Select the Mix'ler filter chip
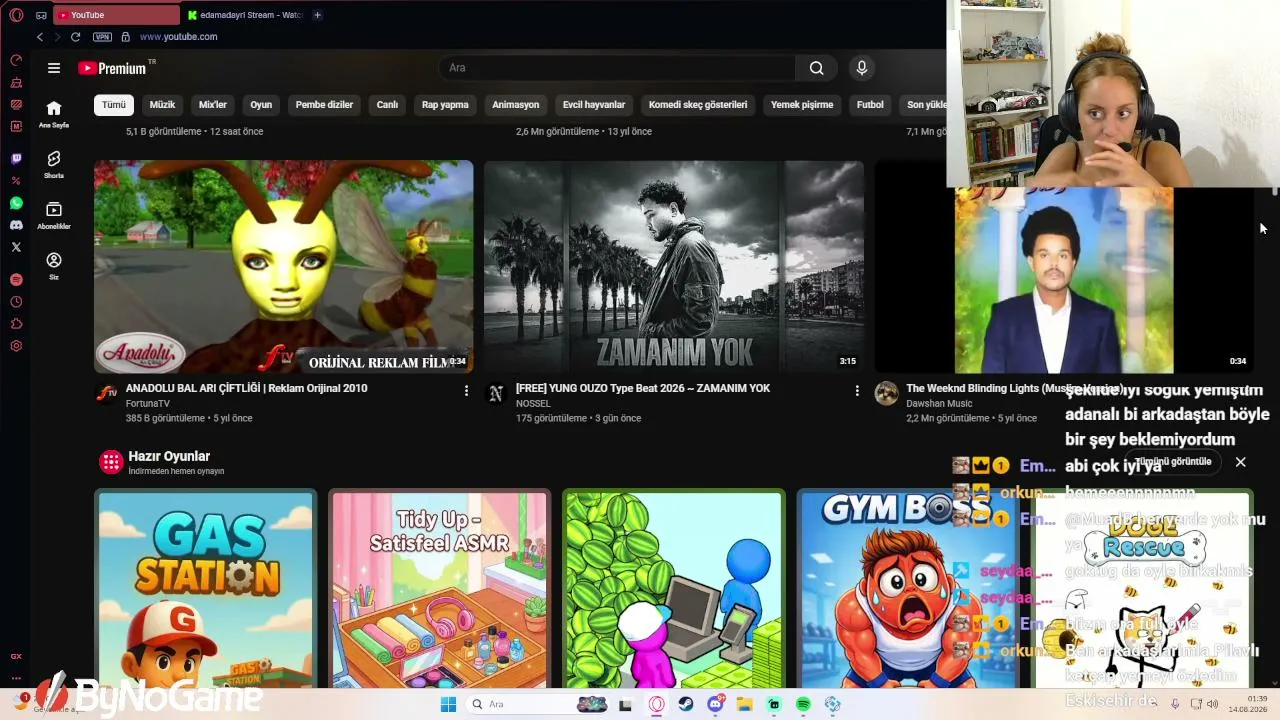This screenshot has width=1280, height=720. point(213,105)
